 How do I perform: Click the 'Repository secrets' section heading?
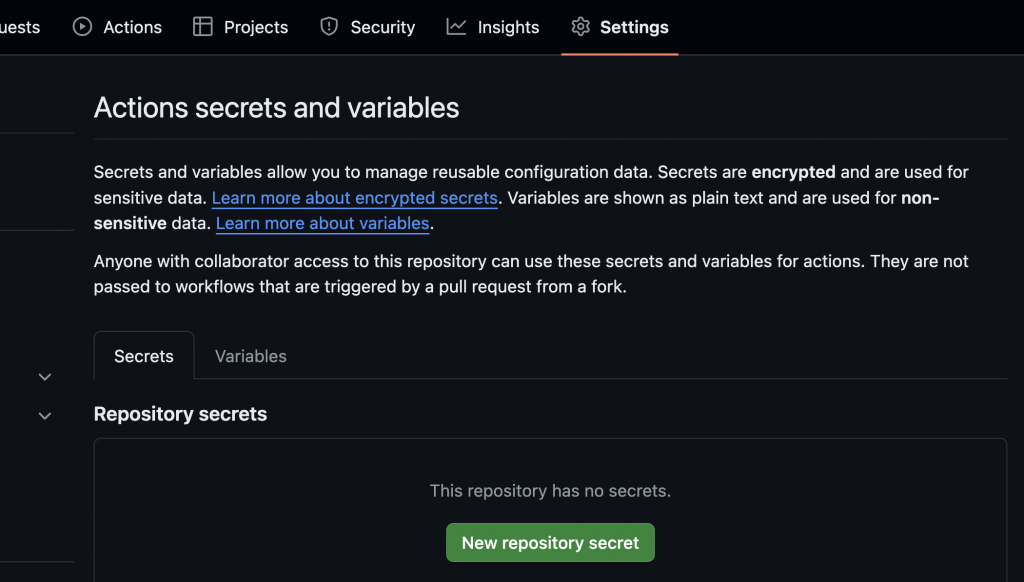click(x=180, y=414)
